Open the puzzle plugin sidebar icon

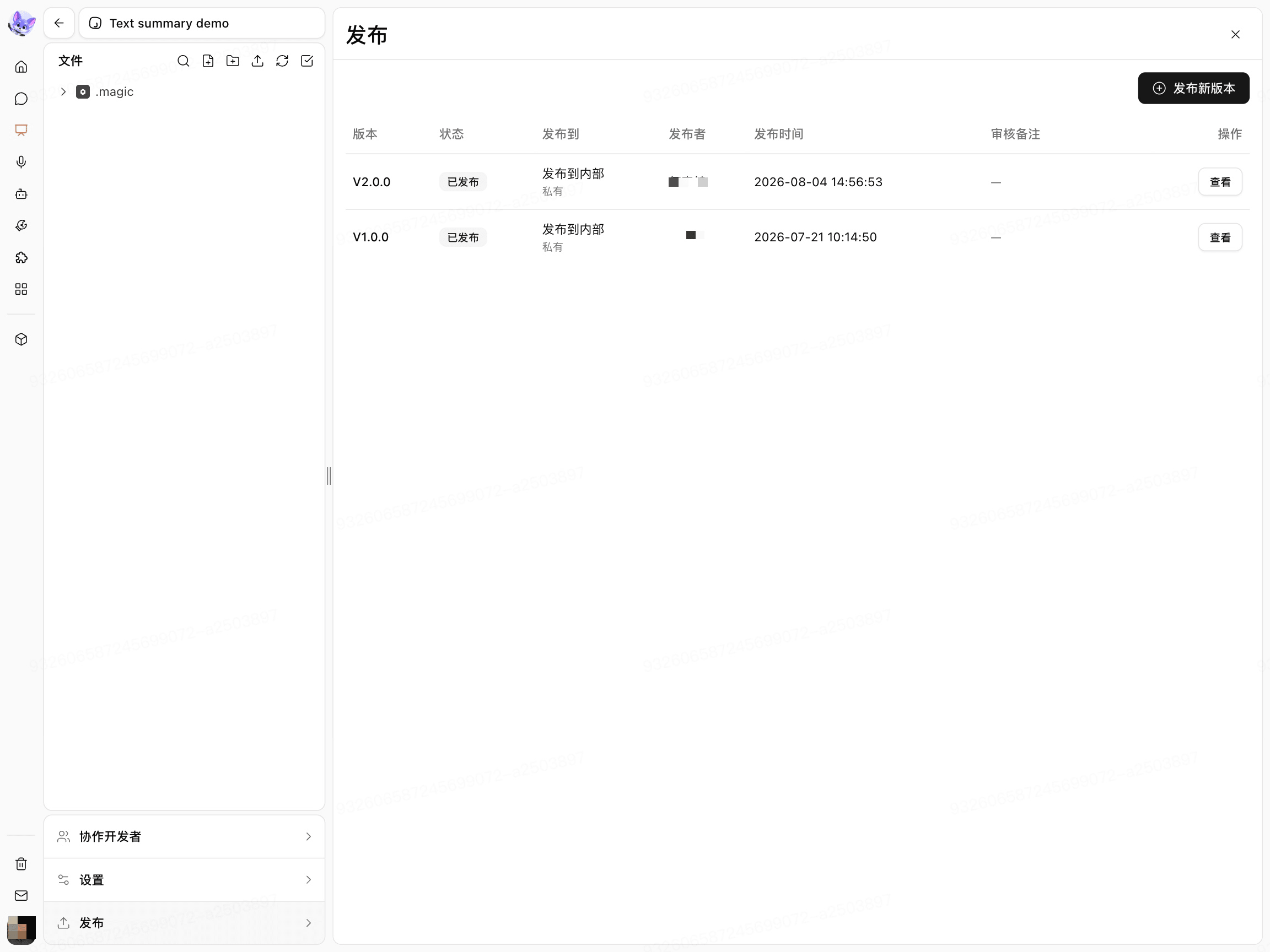(21, 258)
